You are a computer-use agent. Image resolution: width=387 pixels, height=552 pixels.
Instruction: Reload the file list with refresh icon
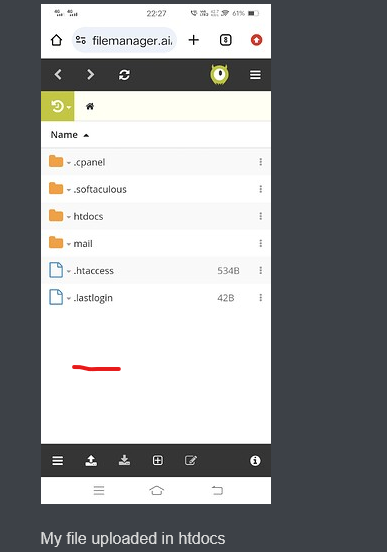coord(124,75)
